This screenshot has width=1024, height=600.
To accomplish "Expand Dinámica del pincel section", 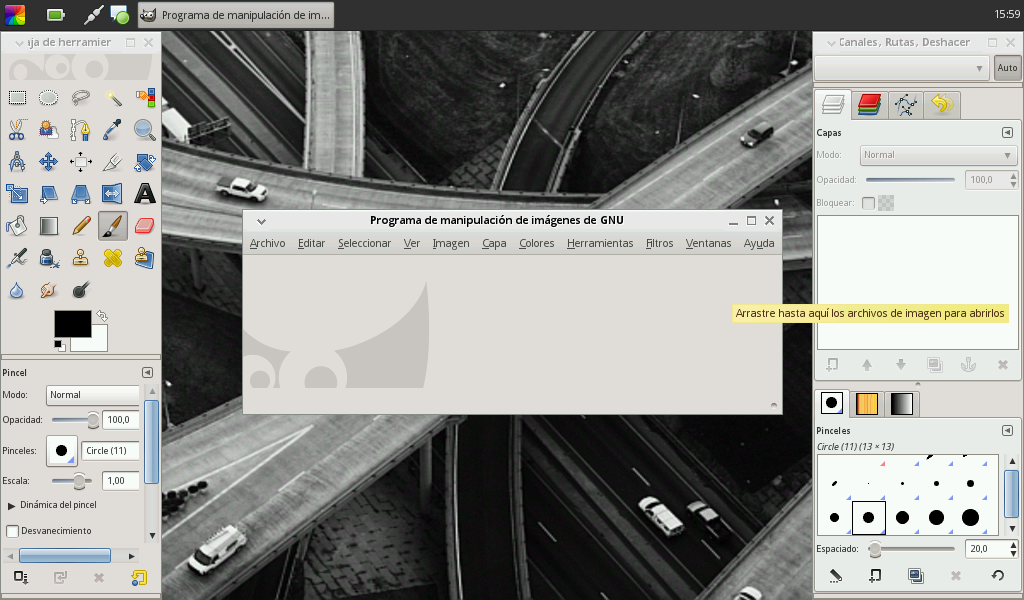I will (12, 505).
